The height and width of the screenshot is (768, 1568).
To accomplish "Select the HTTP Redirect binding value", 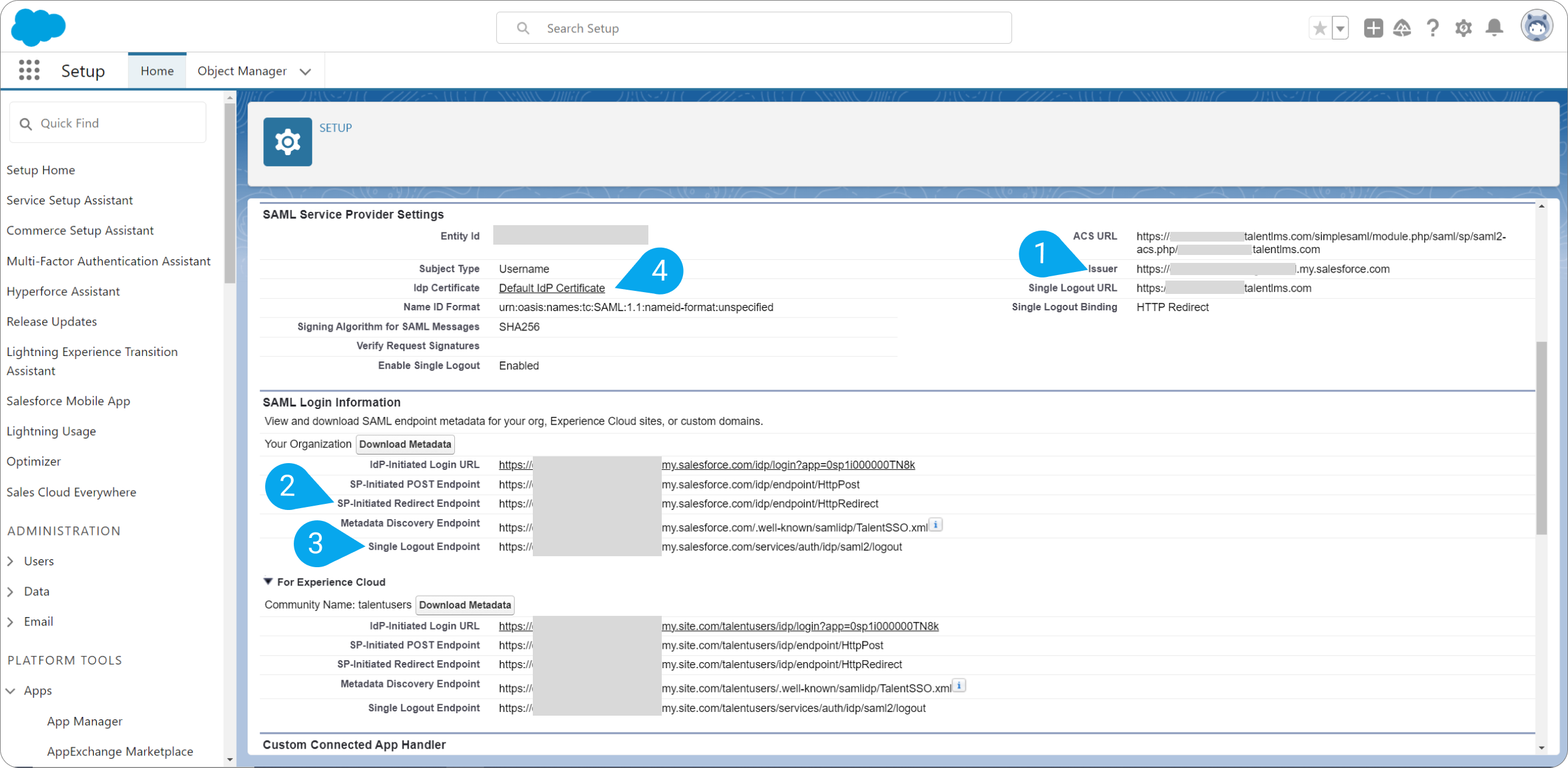I will (x=1172, y=307).
